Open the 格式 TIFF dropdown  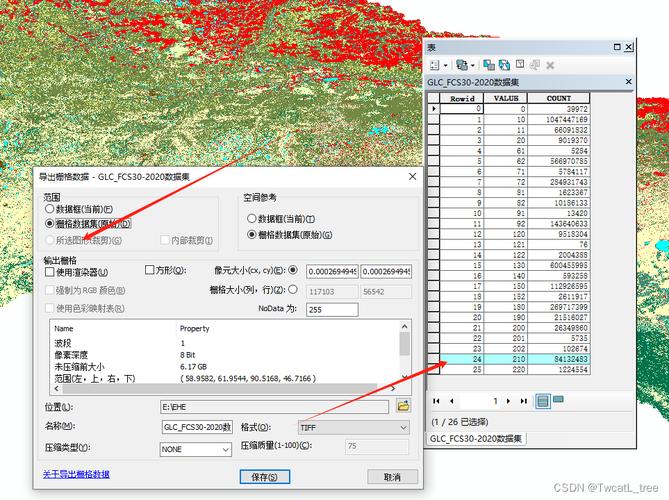[354, 427]
